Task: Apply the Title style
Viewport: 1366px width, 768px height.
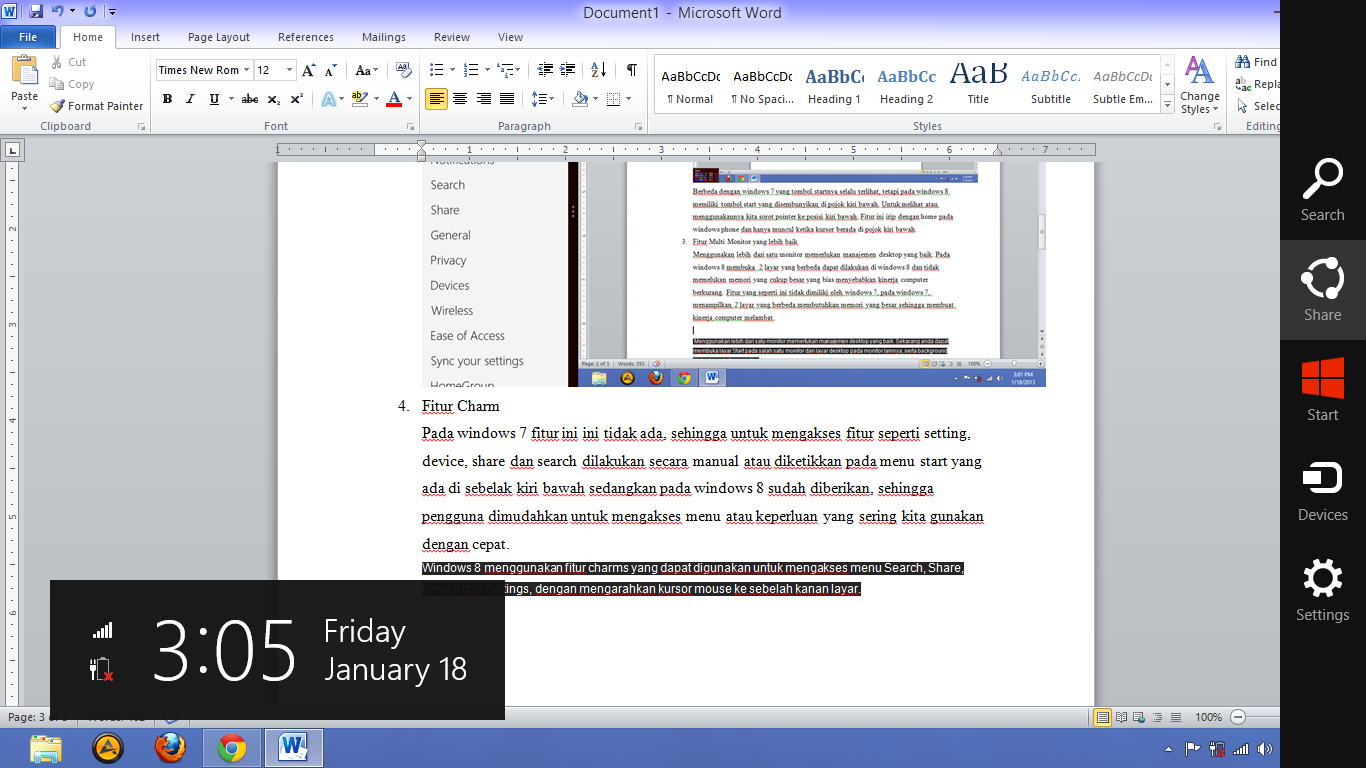Action: coord(978,86)
